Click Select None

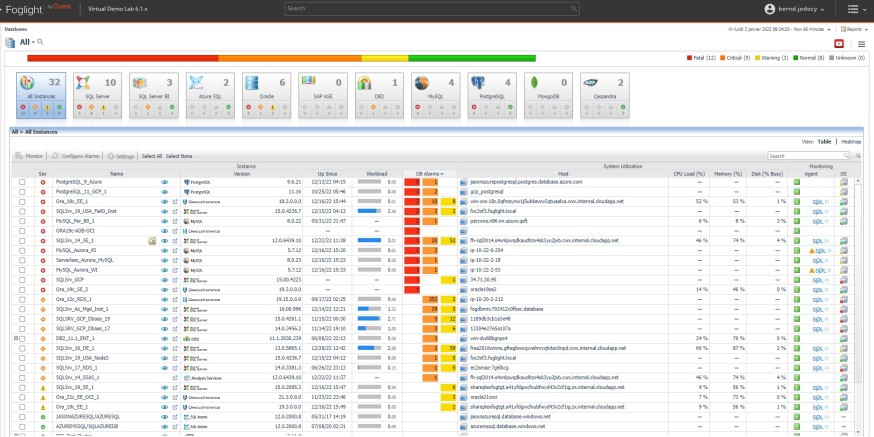tap(179, 156)
